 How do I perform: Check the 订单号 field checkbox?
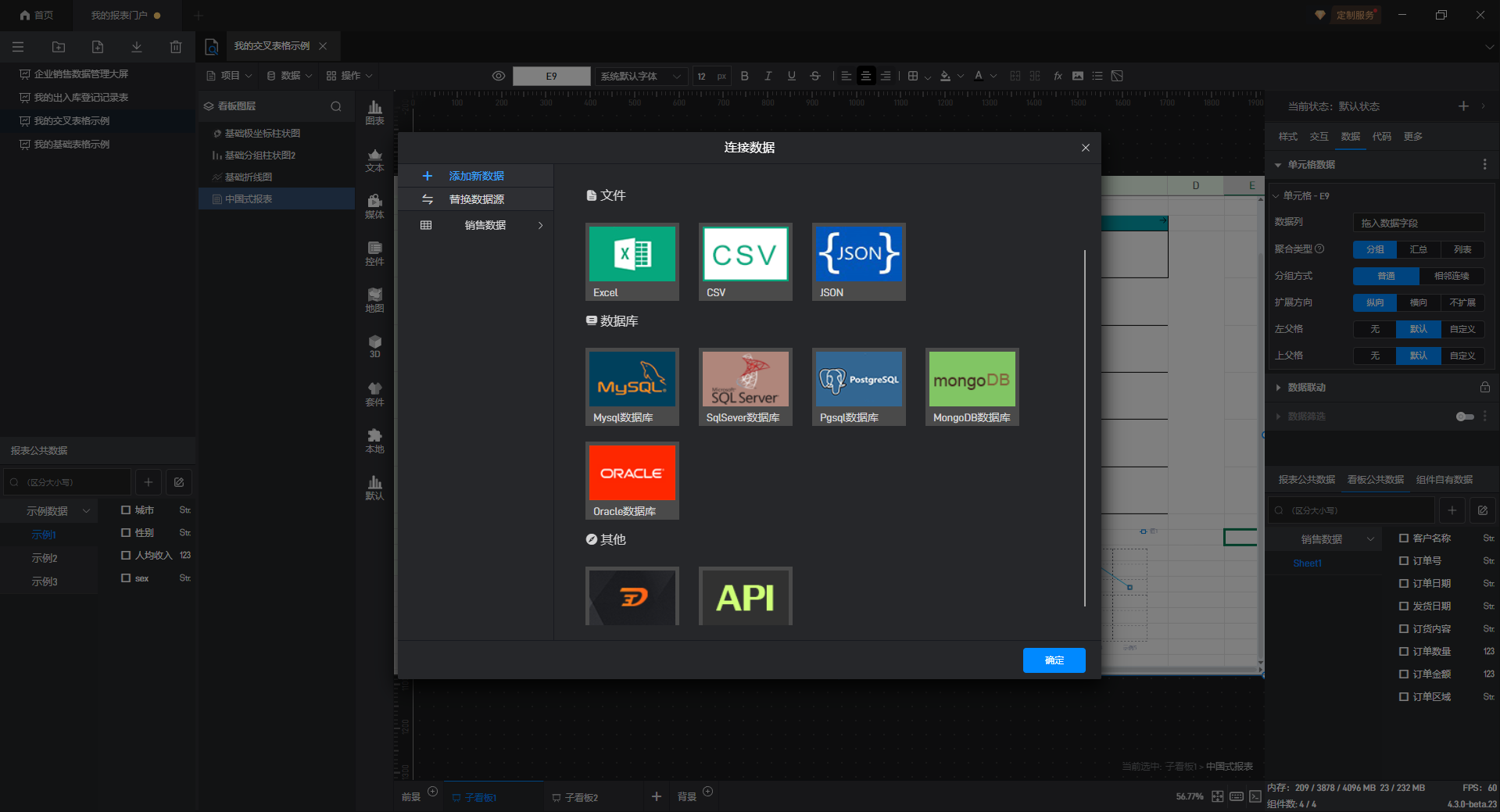tap(1404, 560)
